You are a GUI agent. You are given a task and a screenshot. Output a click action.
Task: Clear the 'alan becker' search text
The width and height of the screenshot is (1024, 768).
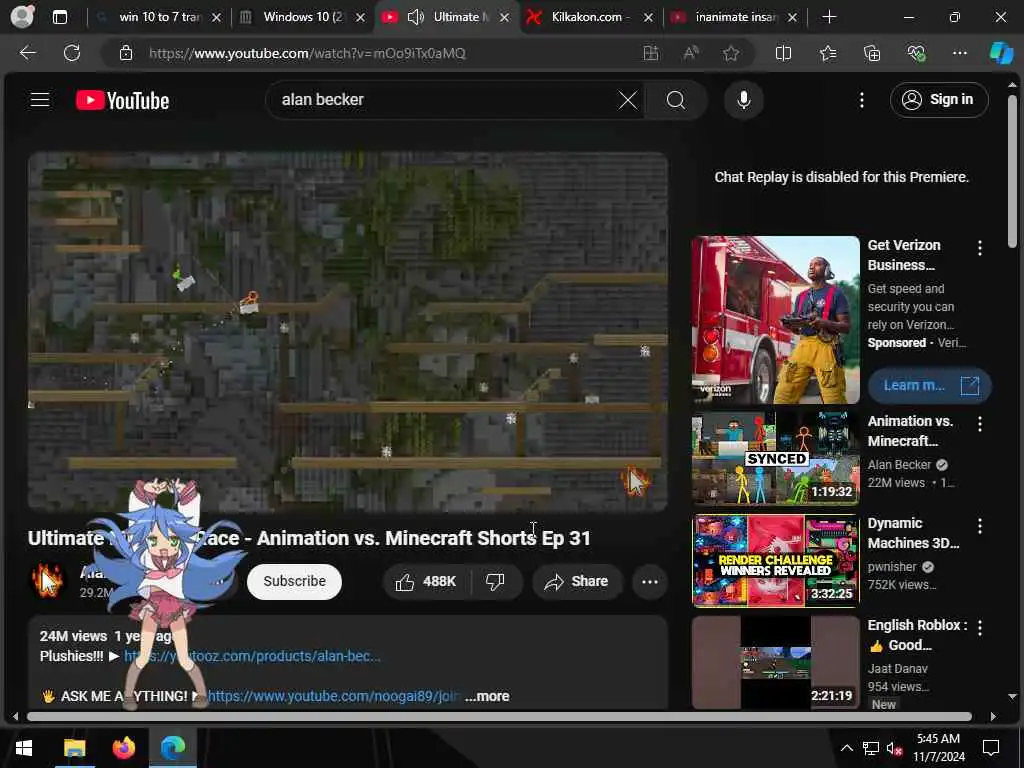tap(628, 100)
